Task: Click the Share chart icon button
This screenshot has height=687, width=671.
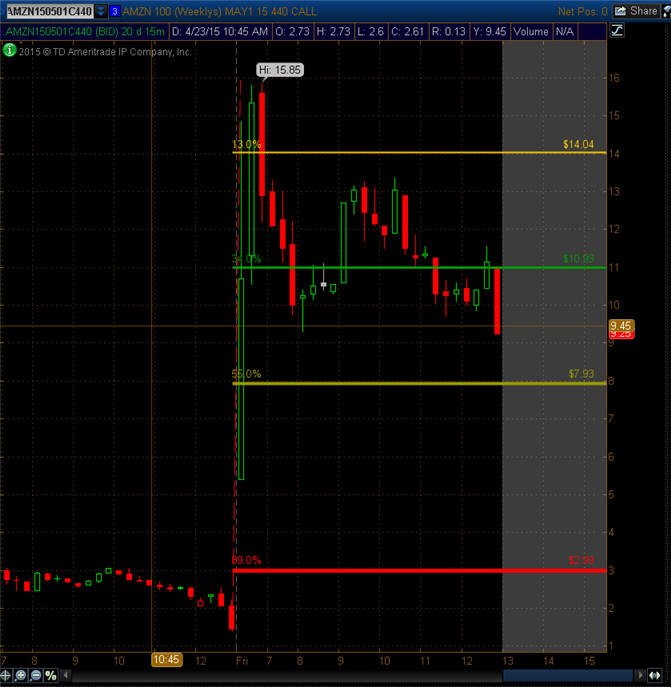Action: click(636, 11)
